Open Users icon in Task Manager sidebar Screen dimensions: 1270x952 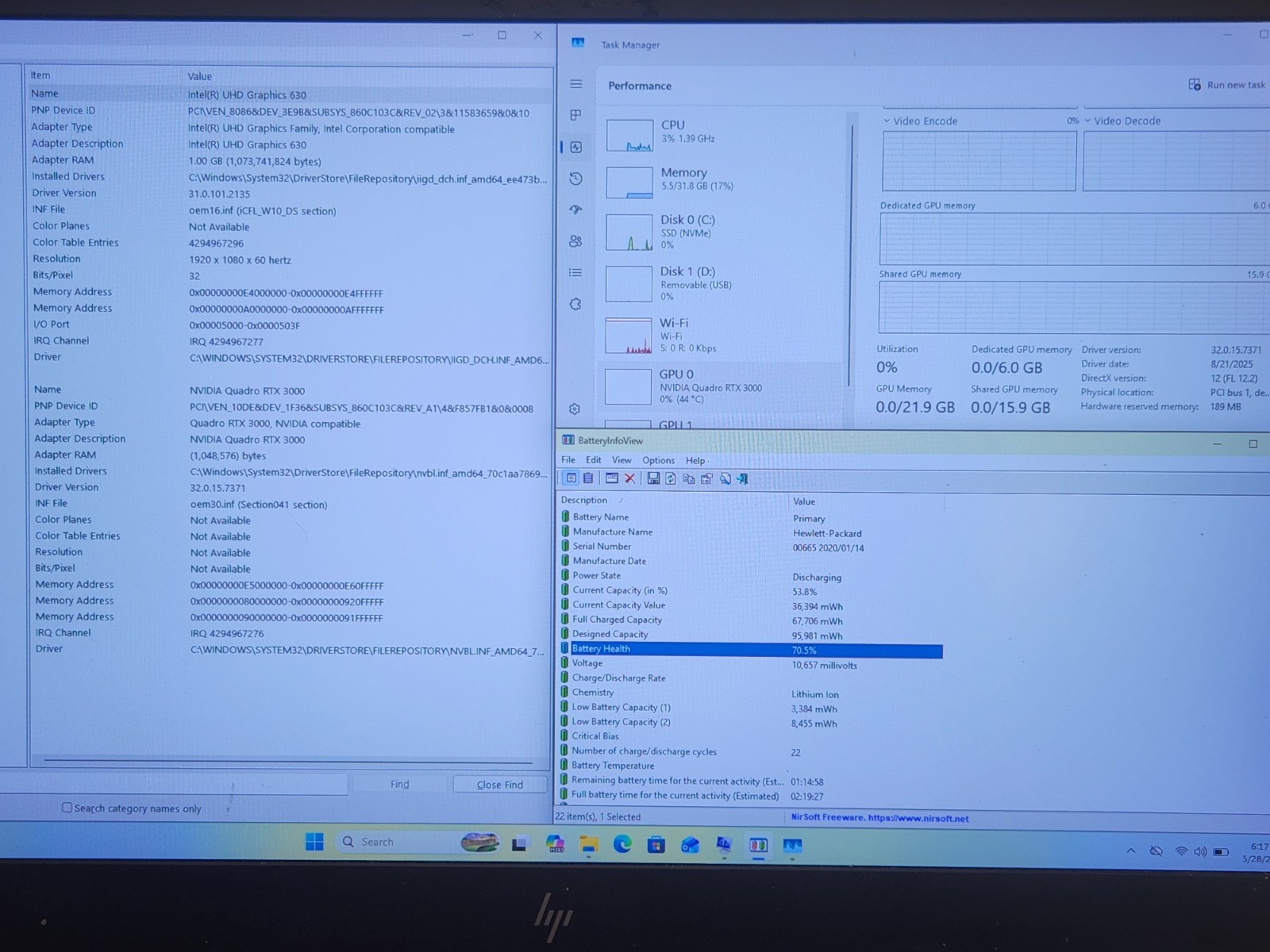click(576, 241)
